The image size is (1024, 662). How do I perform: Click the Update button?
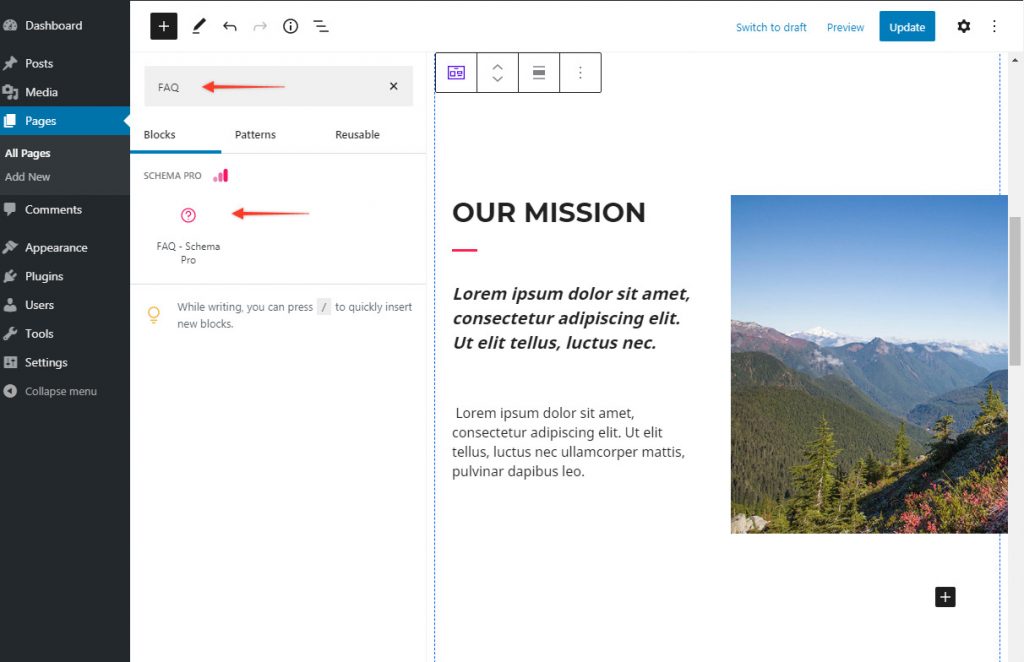[906, 27]
